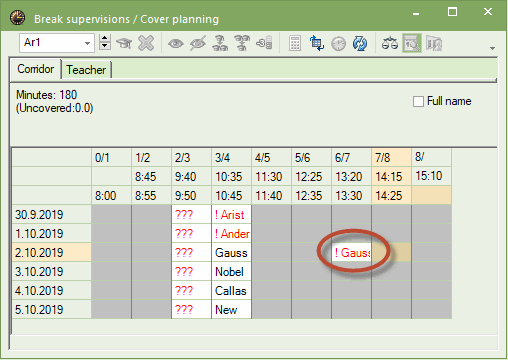Click the crossed-out eye hide icon
Image resolution: width=508 pixels, height=360 pixels.
point(198,44)
